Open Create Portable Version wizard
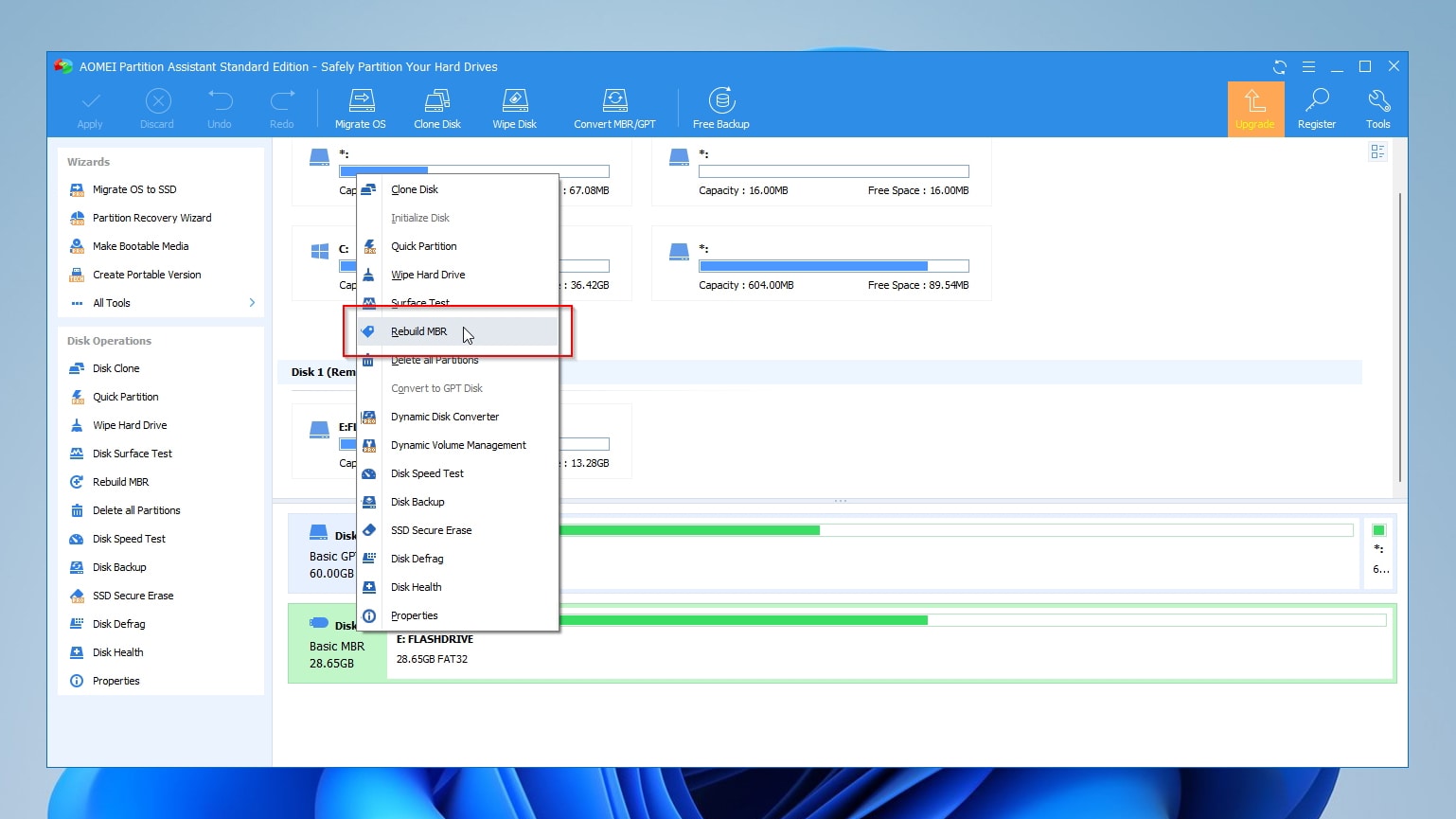This screenshot has width=1456, height=819. pyautogui.click(x=147, y=275)
